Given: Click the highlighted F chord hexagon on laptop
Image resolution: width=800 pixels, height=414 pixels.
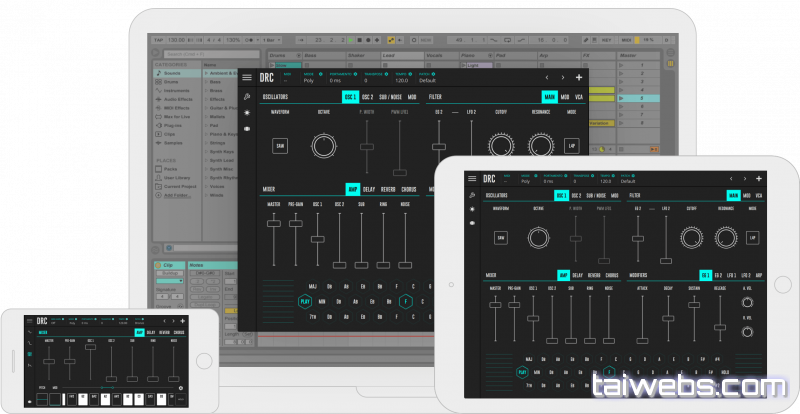Looking at the screenshot, I should [x=404, y=300].
